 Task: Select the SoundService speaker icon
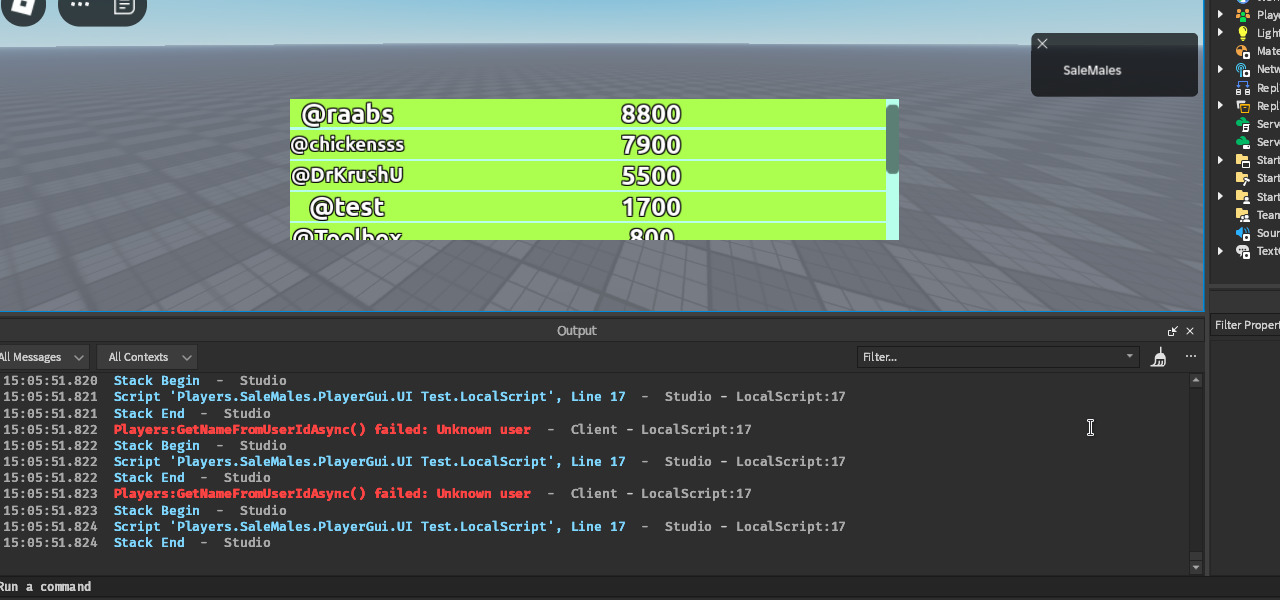pos(1243,233)
